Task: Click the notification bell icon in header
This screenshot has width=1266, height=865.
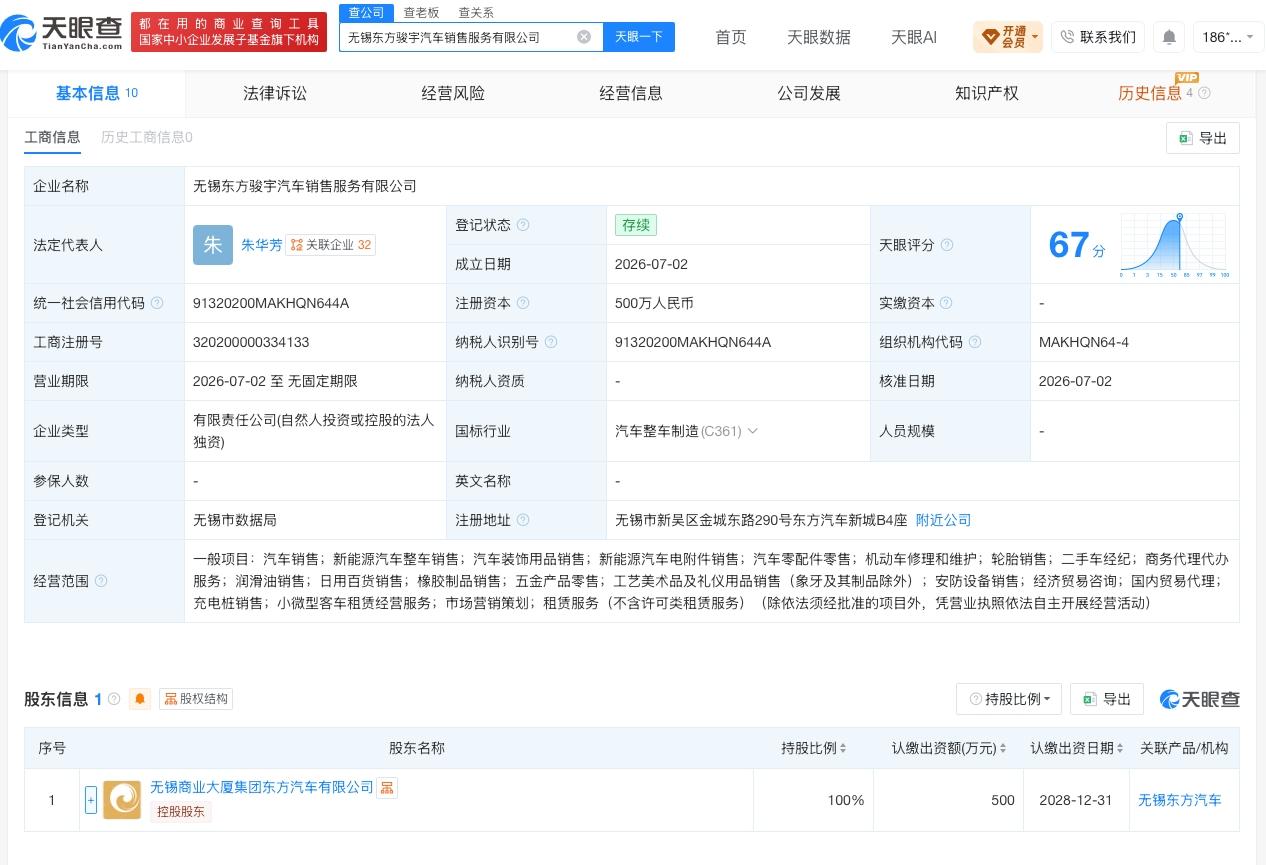Action: [1169, 37]
